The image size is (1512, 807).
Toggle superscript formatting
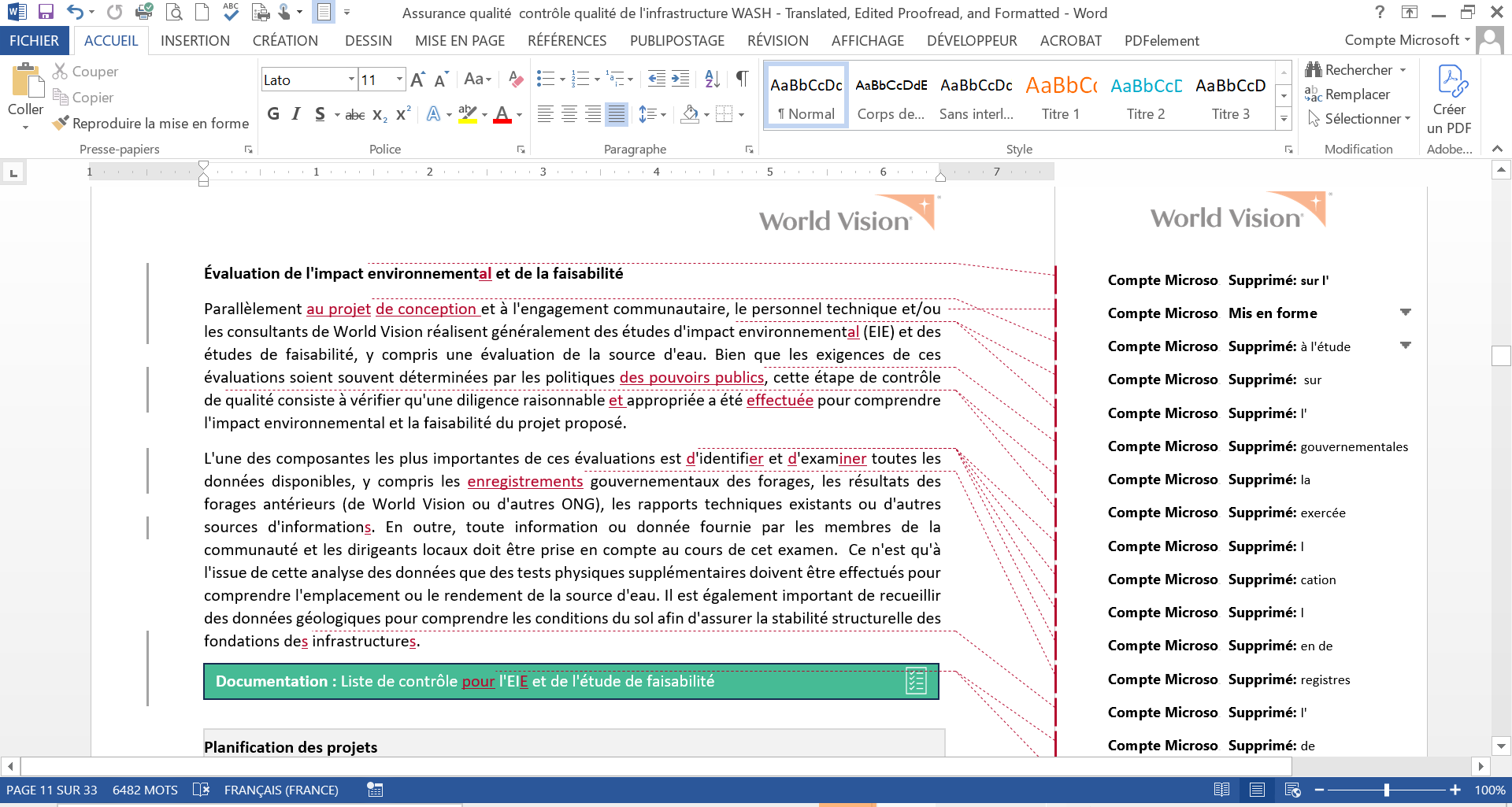coord(403,114)
